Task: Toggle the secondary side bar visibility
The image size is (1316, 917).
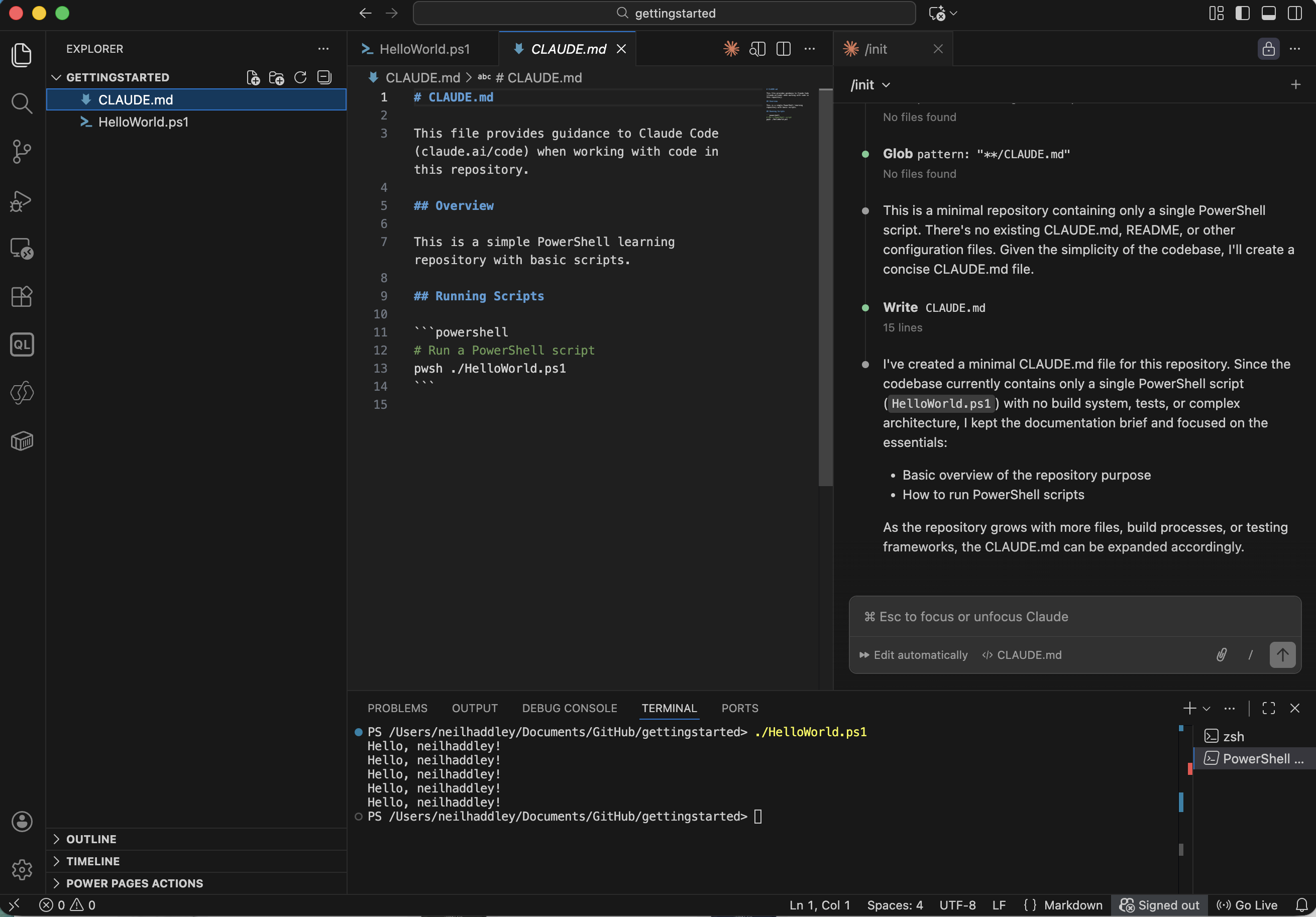Action: coord(1293,13)
